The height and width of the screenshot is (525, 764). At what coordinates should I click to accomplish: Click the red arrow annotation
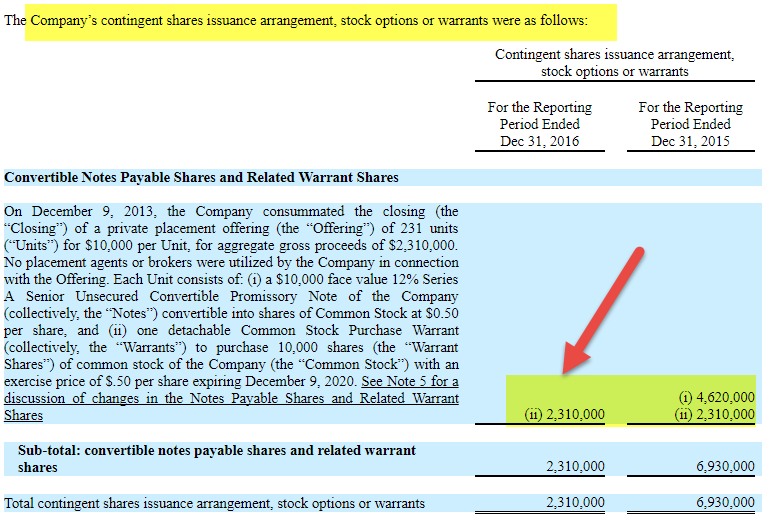tap(603, 311)
